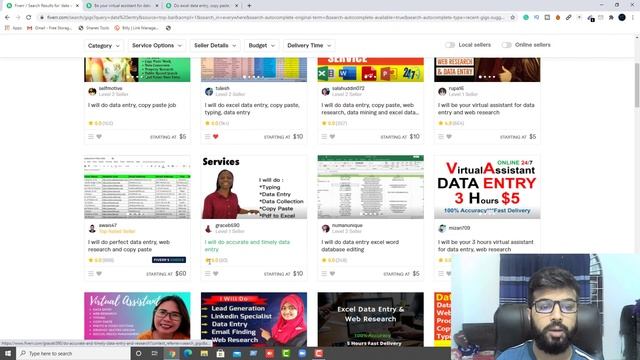640x360 pixels.
Task: Open list menu icon on 'excel word database editing' gig
Action: [324, 274]
